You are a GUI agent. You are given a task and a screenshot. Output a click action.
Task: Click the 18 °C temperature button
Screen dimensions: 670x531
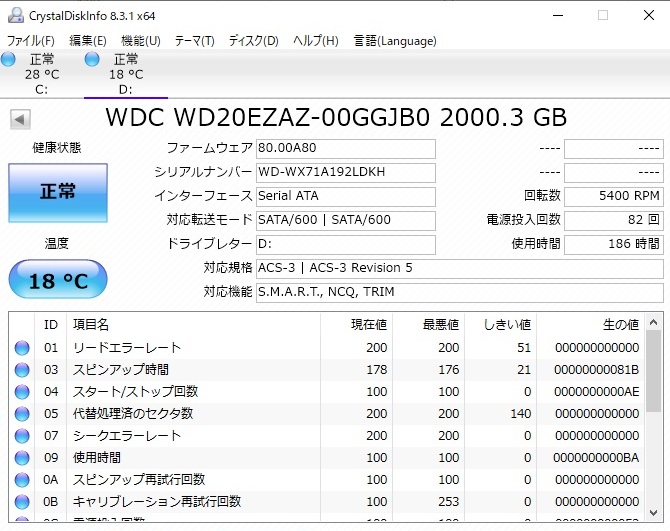click(x=58, y=279)
